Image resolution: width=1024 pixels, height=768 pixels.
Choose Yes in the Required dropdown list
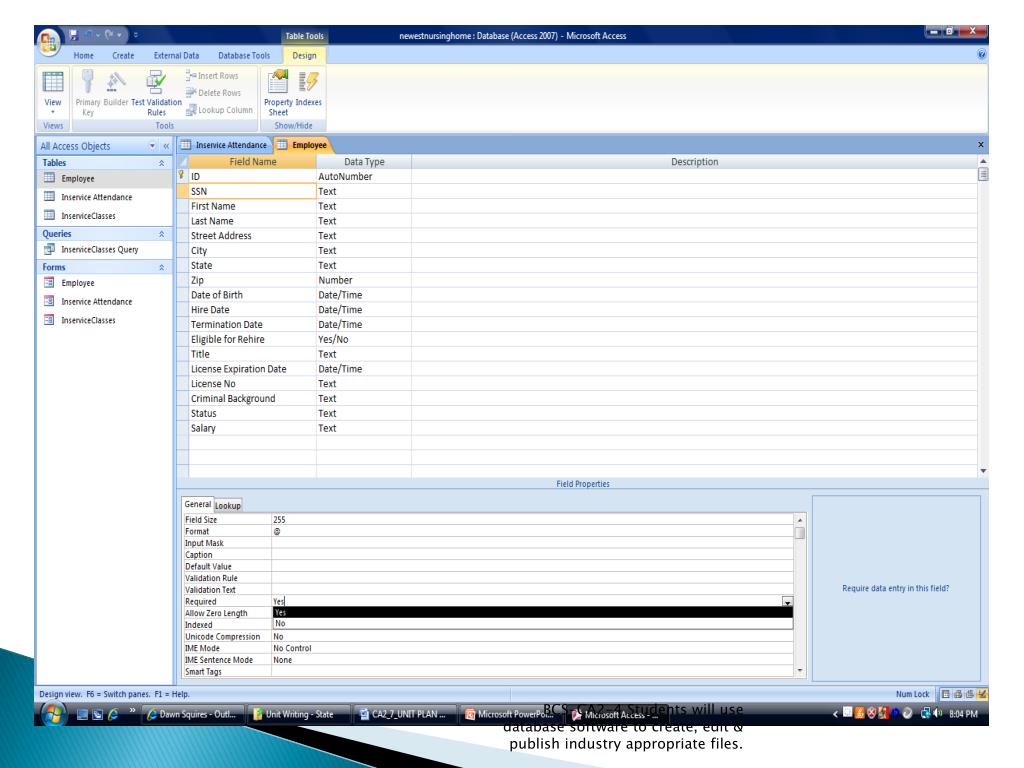[532, 613]
